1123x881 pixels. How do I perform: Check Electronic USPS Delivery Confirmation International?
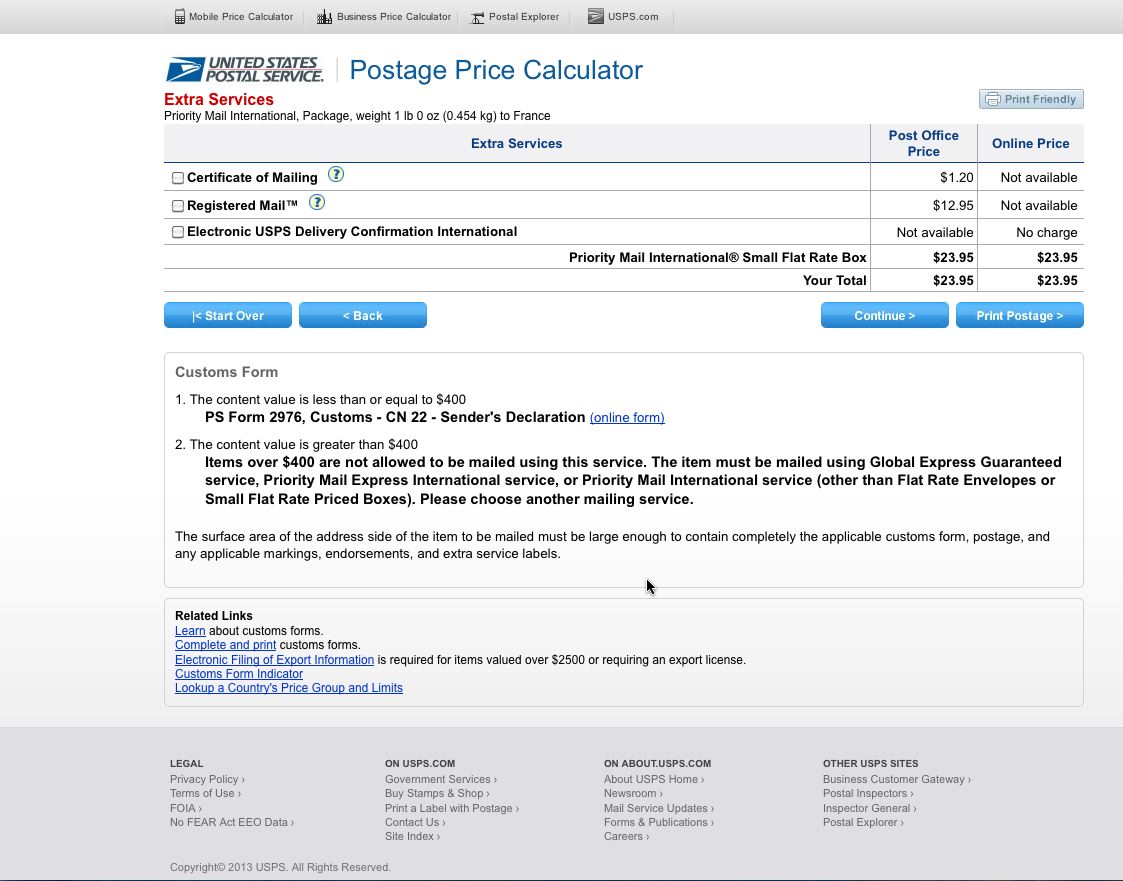[178, 232]
